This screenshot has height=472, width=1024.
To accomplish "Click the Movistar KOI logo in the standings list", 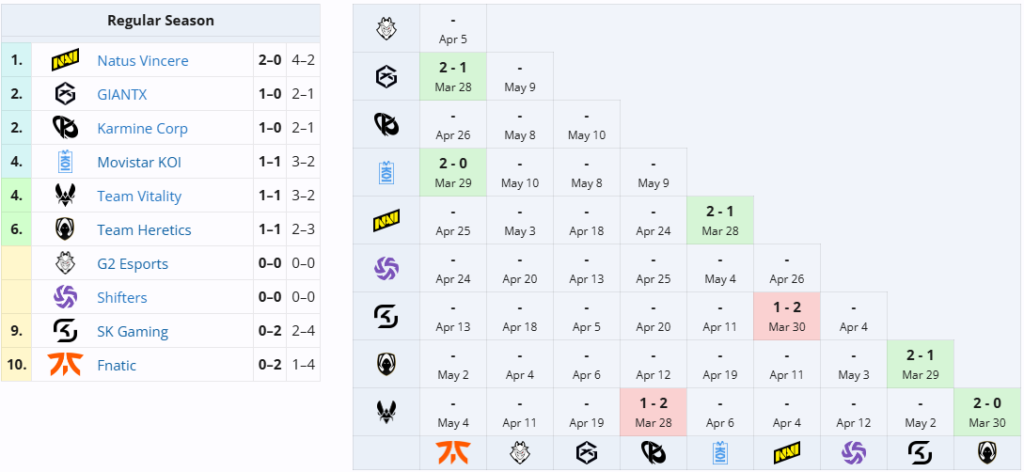I will point(65,163).
